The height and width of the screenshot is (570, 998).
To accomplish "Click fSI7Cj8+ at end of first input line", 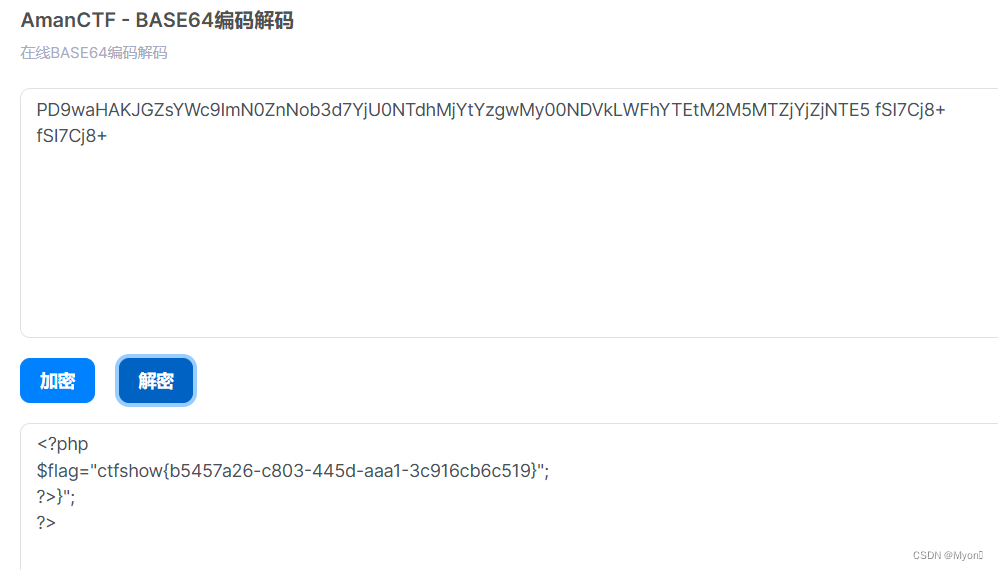I will [x=910, y=110].
